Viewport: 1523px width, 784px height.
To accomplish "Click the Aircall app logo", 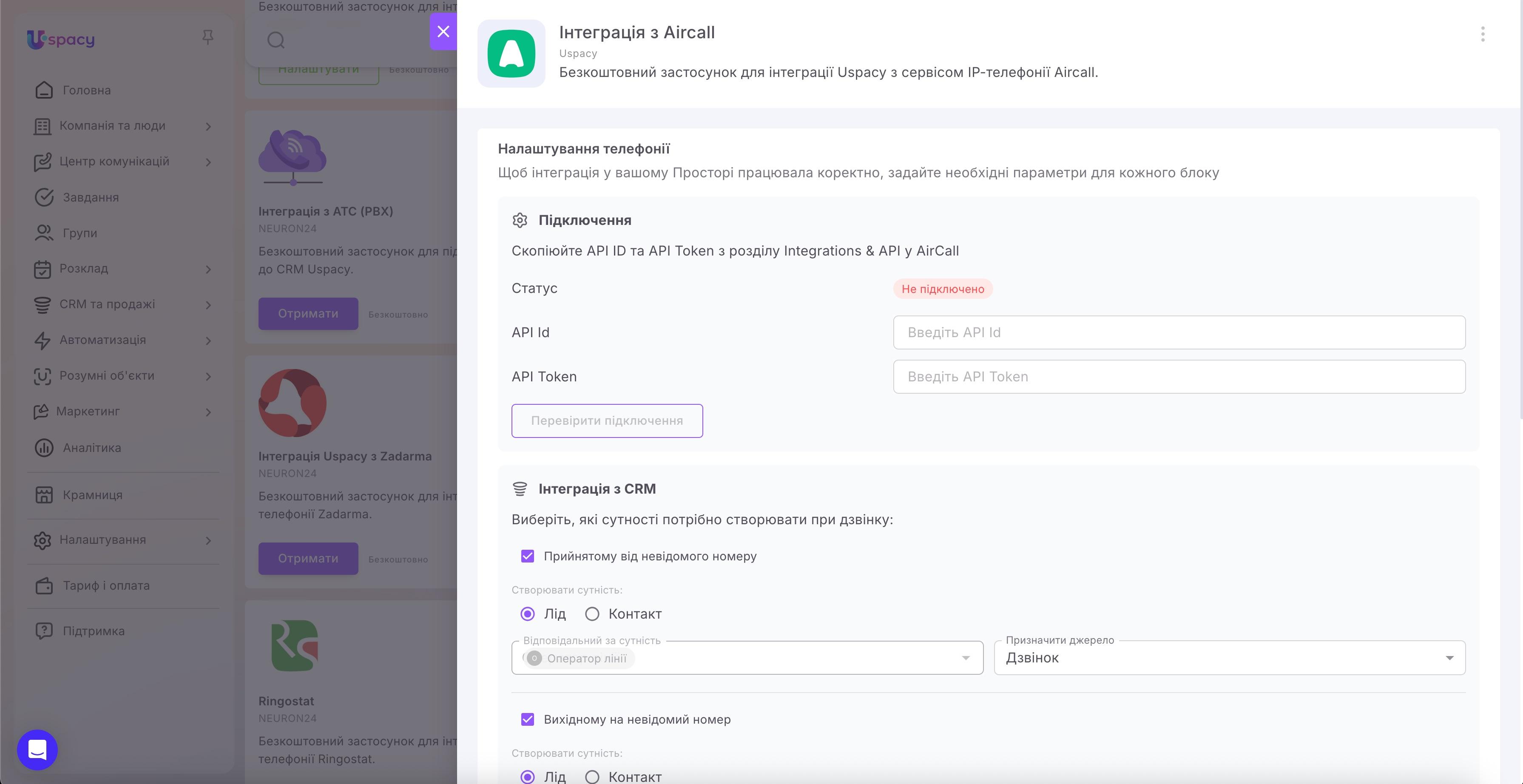I will (x=511, y=53).
